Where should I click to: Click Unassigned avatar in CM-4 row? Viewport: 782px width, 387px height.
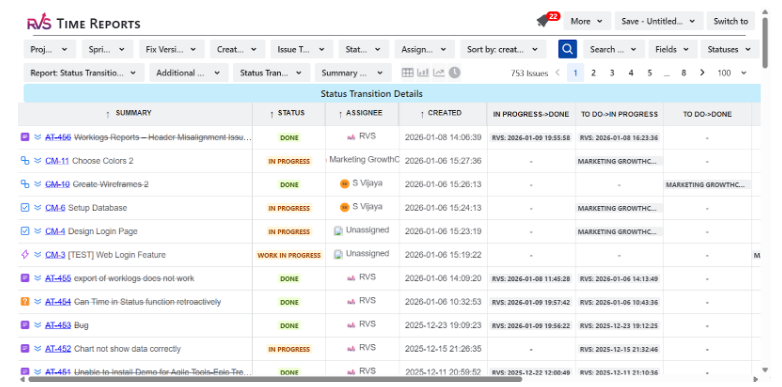pos(338,230)
